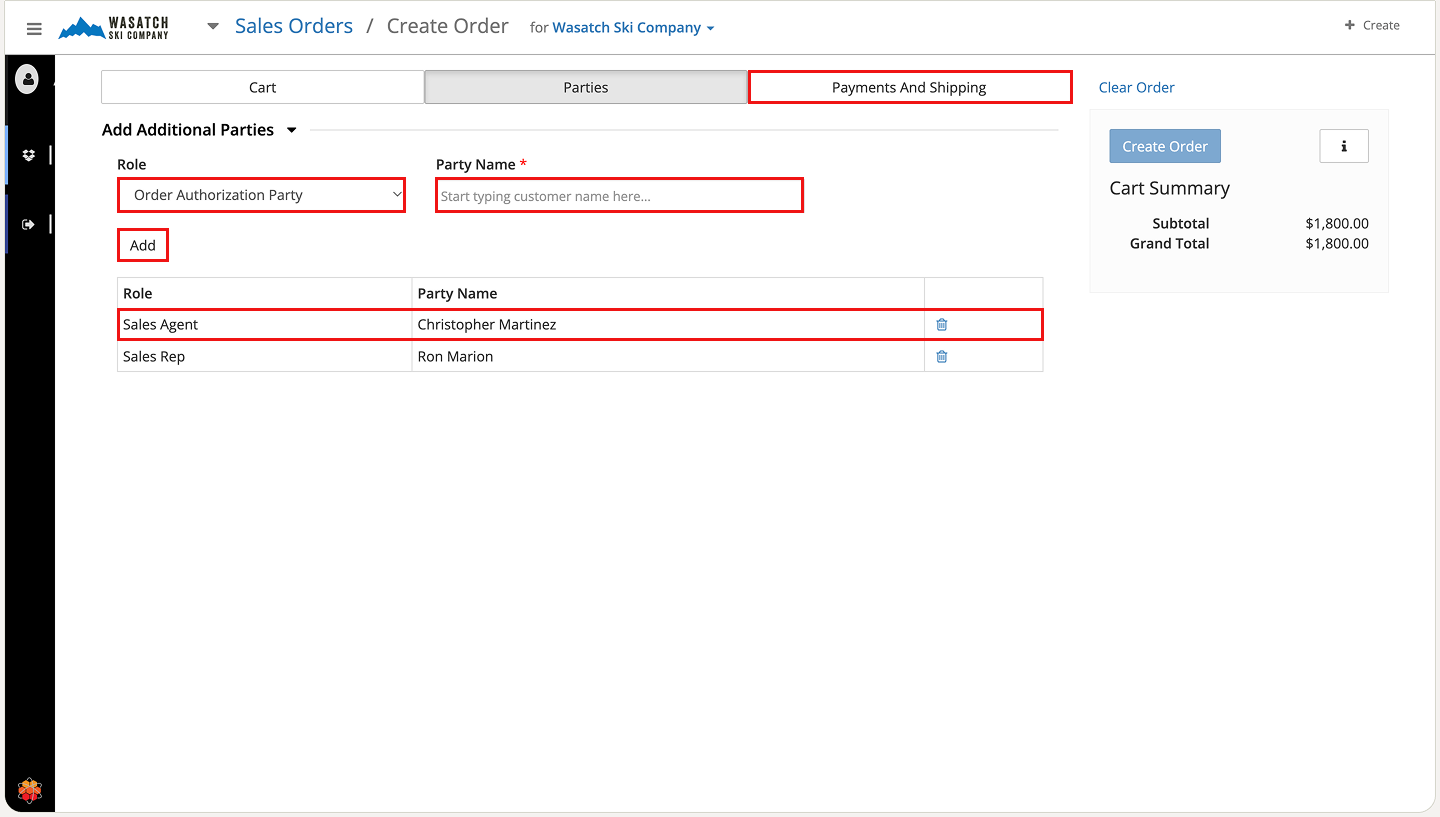
Task: Click the orange hexagon logo at sidebar bottom
Action: [30, 790]
